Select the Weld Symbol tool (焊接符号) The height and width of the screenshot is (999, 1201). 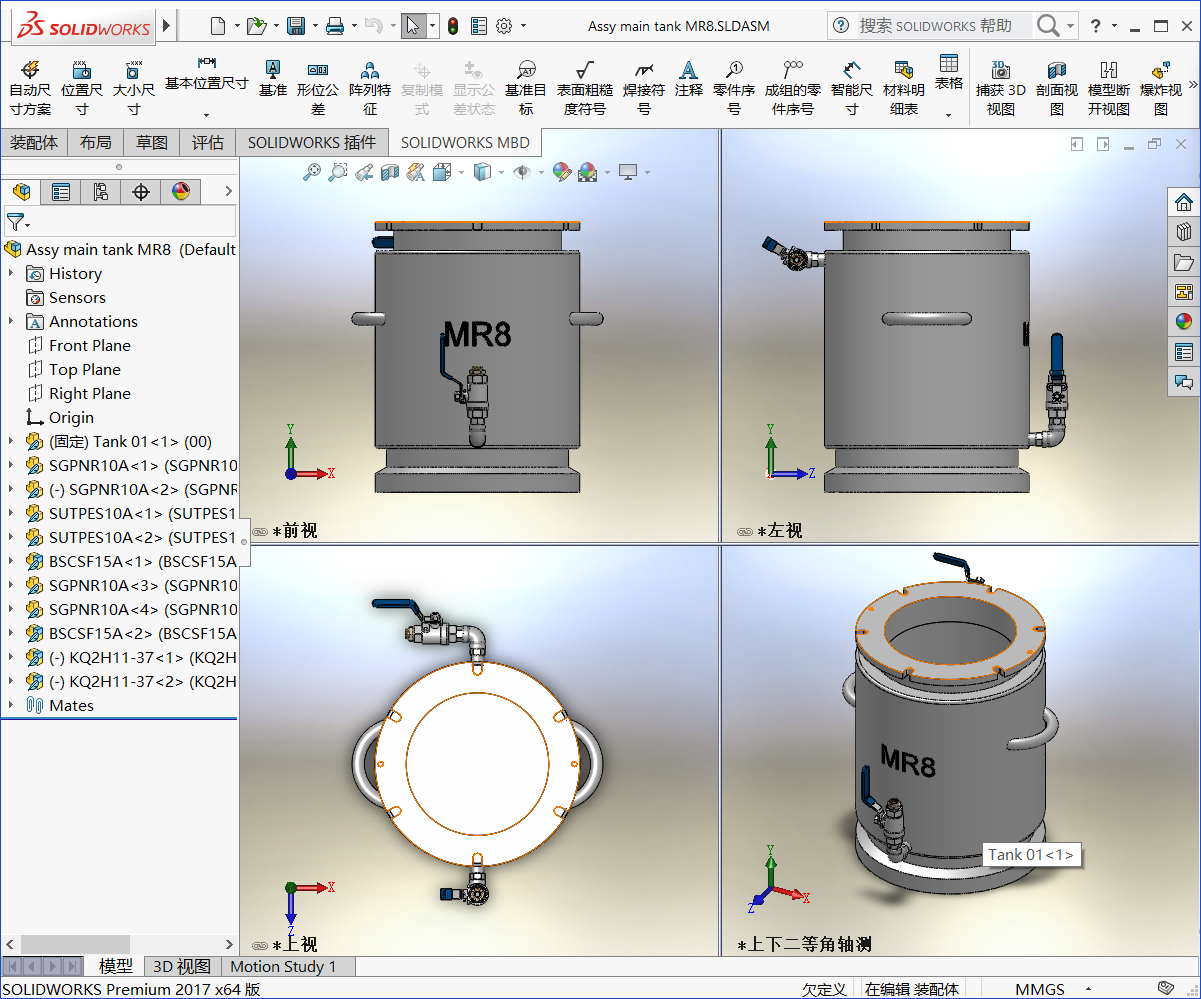pyautogui.click(x=644, y=88)
